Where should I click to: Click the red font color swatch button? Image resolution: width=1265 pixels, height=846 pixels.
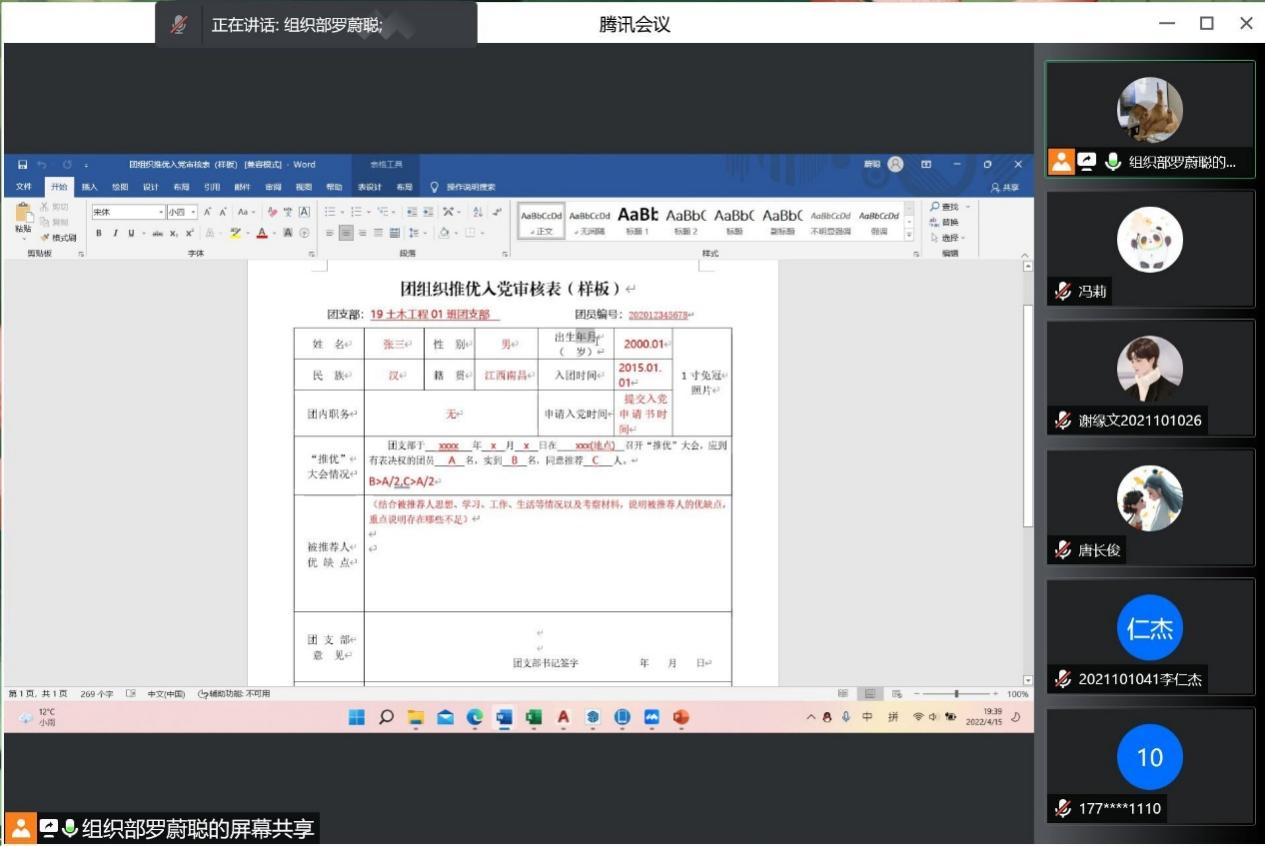(261, 233)
